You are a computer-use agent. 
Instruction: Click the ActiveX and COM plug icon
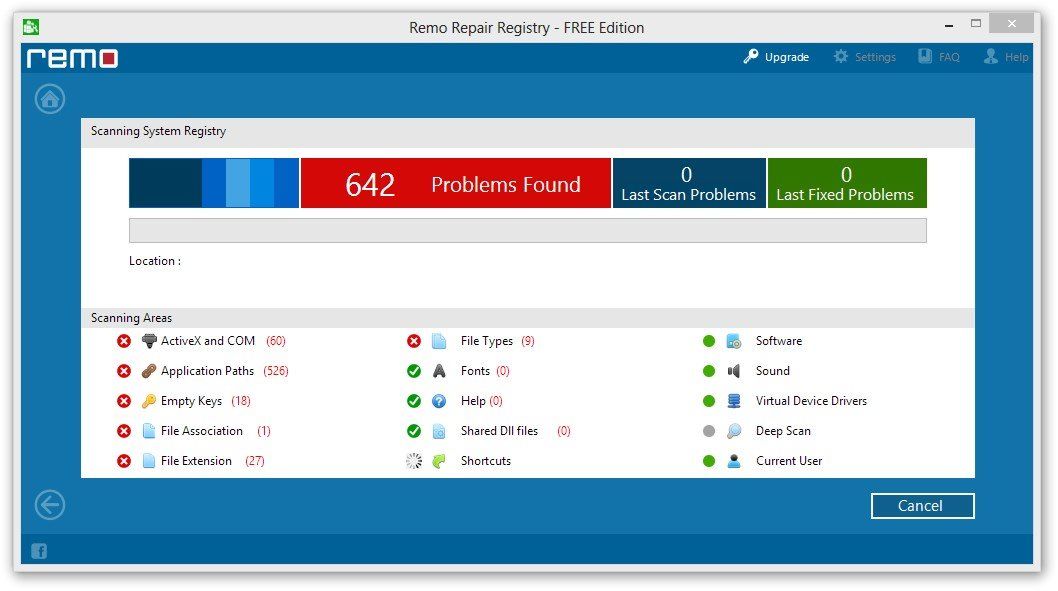(149, 341)
